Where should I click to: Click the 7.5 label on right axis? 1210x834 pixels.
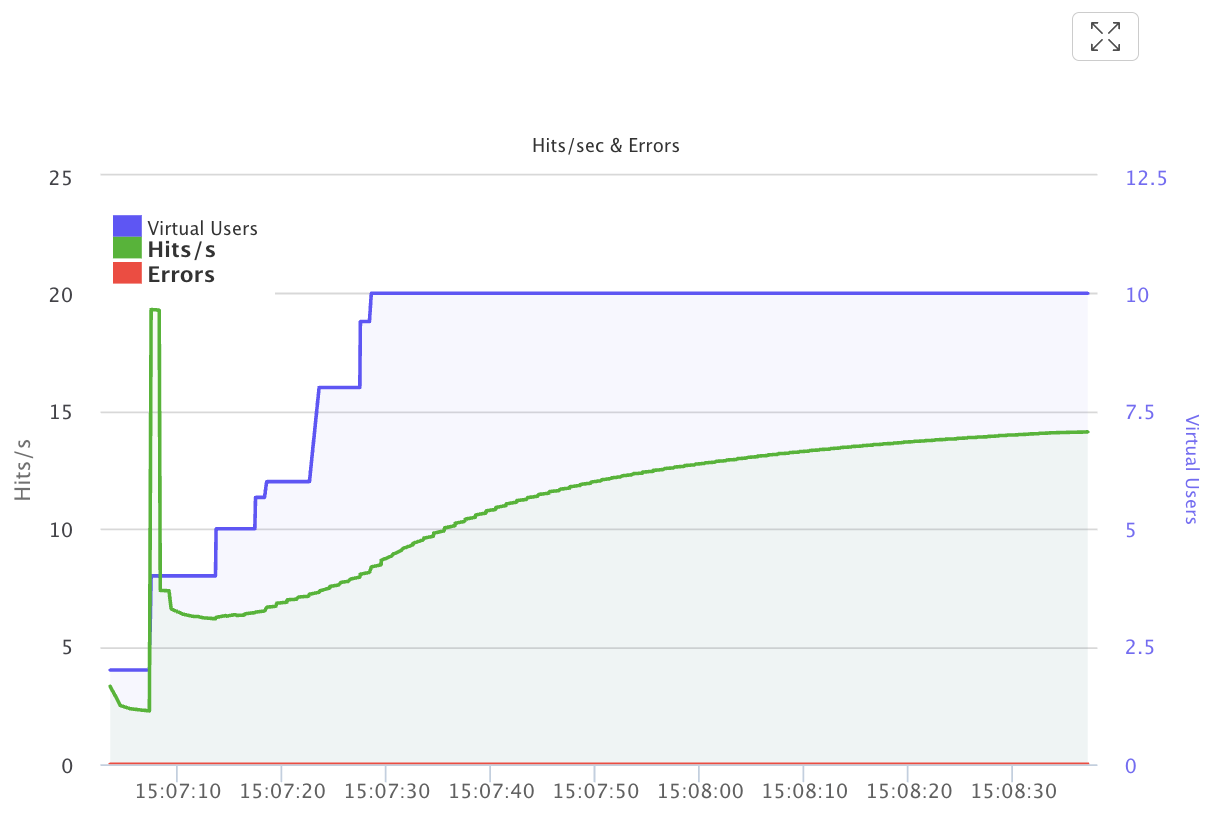[x=1140, y=413]
